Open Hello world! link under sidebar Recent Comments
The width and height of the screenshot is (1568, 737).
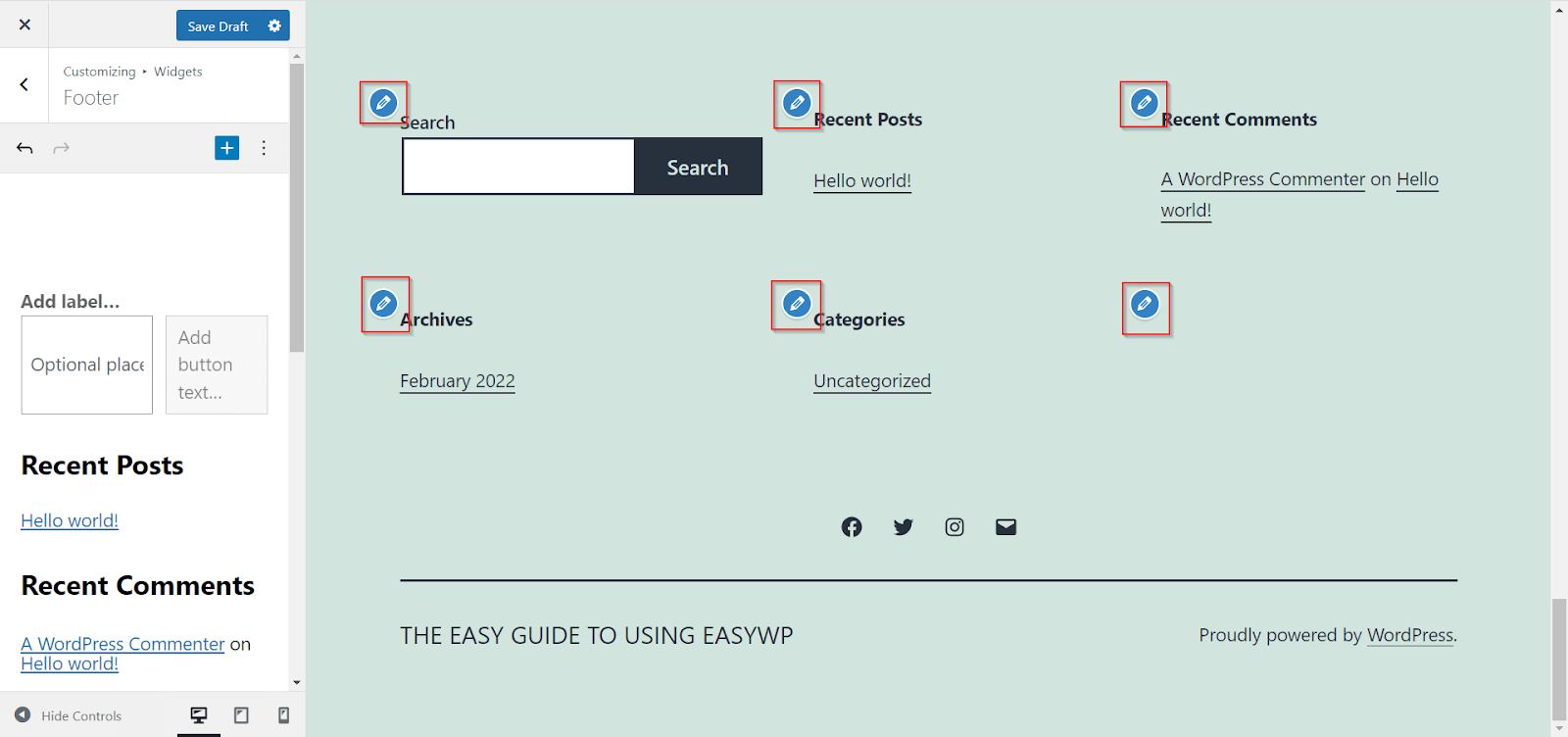70,663
